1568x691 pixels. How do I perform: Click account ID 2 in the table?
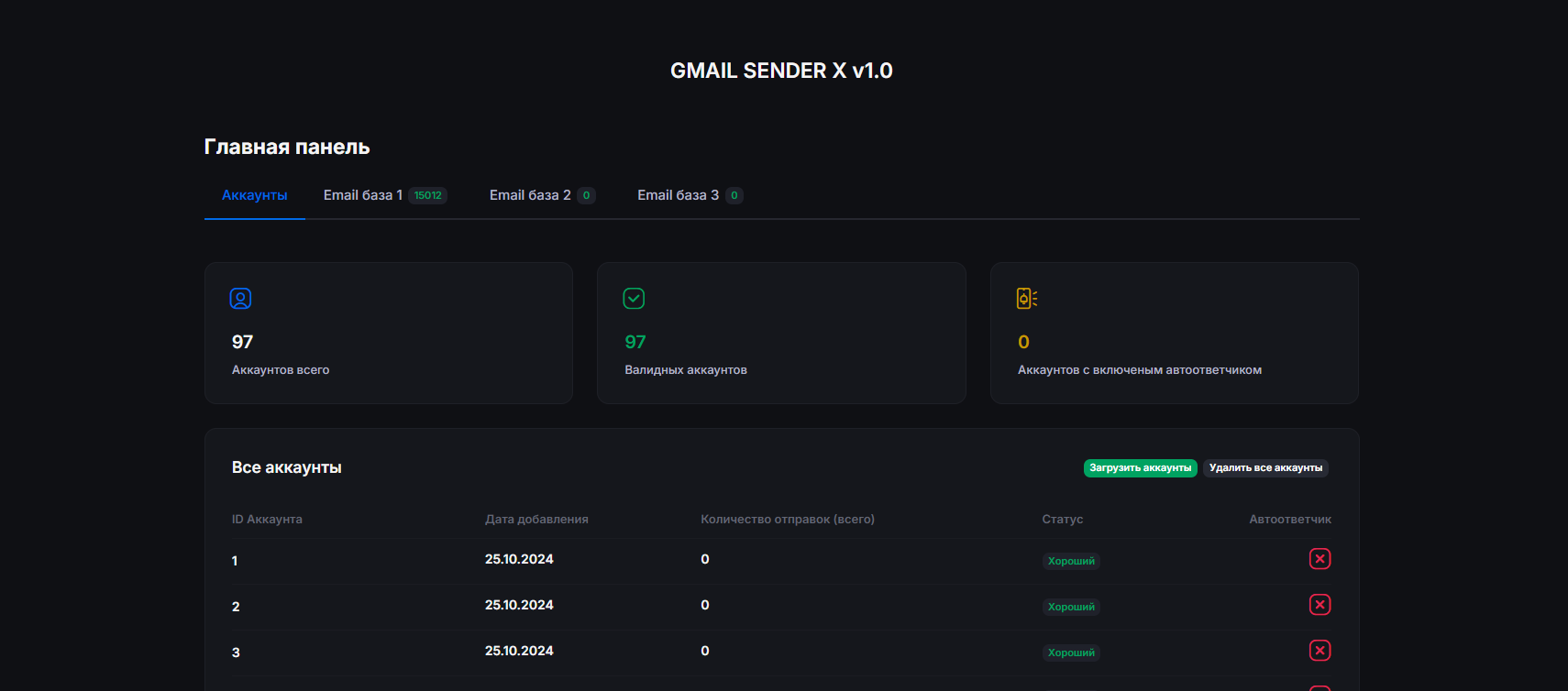236,607
